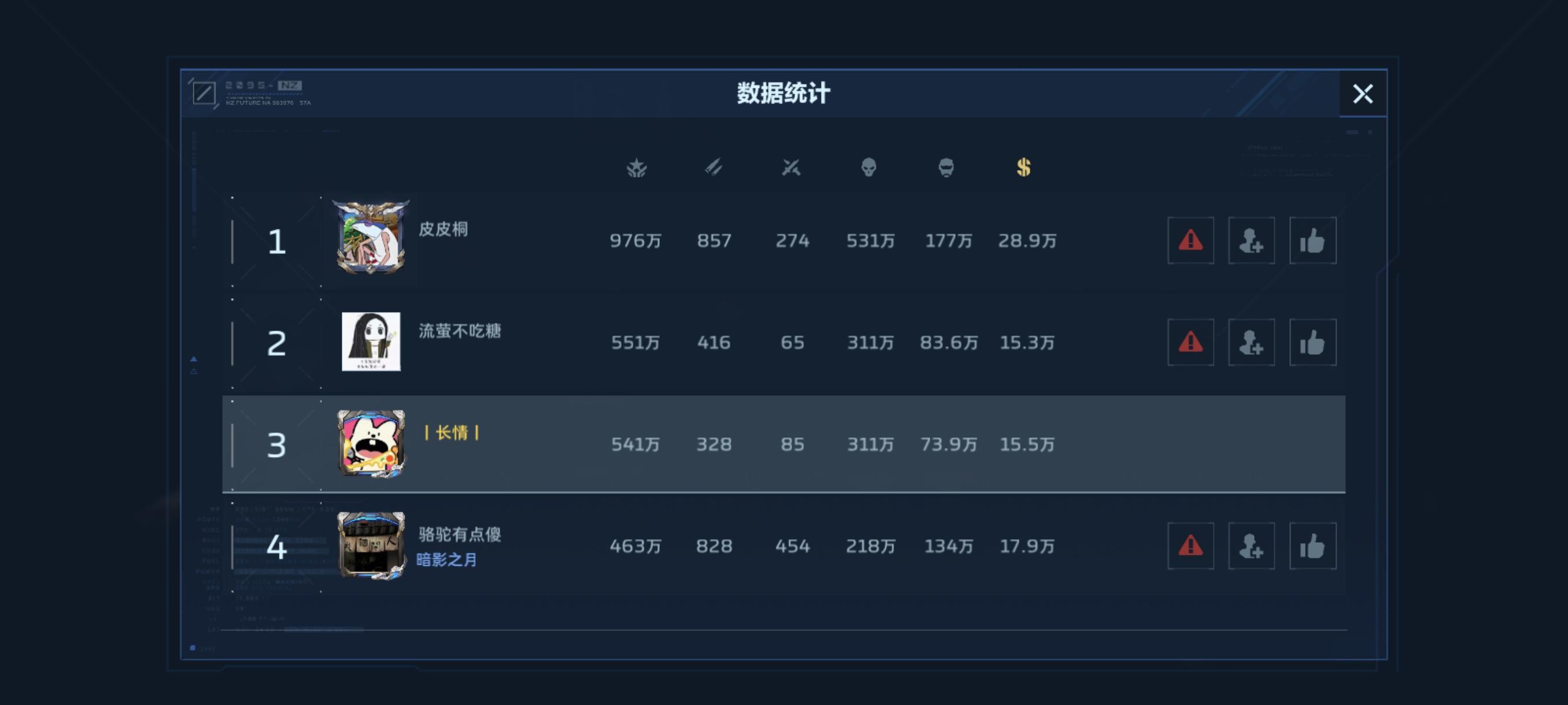1568x705 pixels.
Task: Add 皮皮桐 as a friend
Action: click(1251, 240)
